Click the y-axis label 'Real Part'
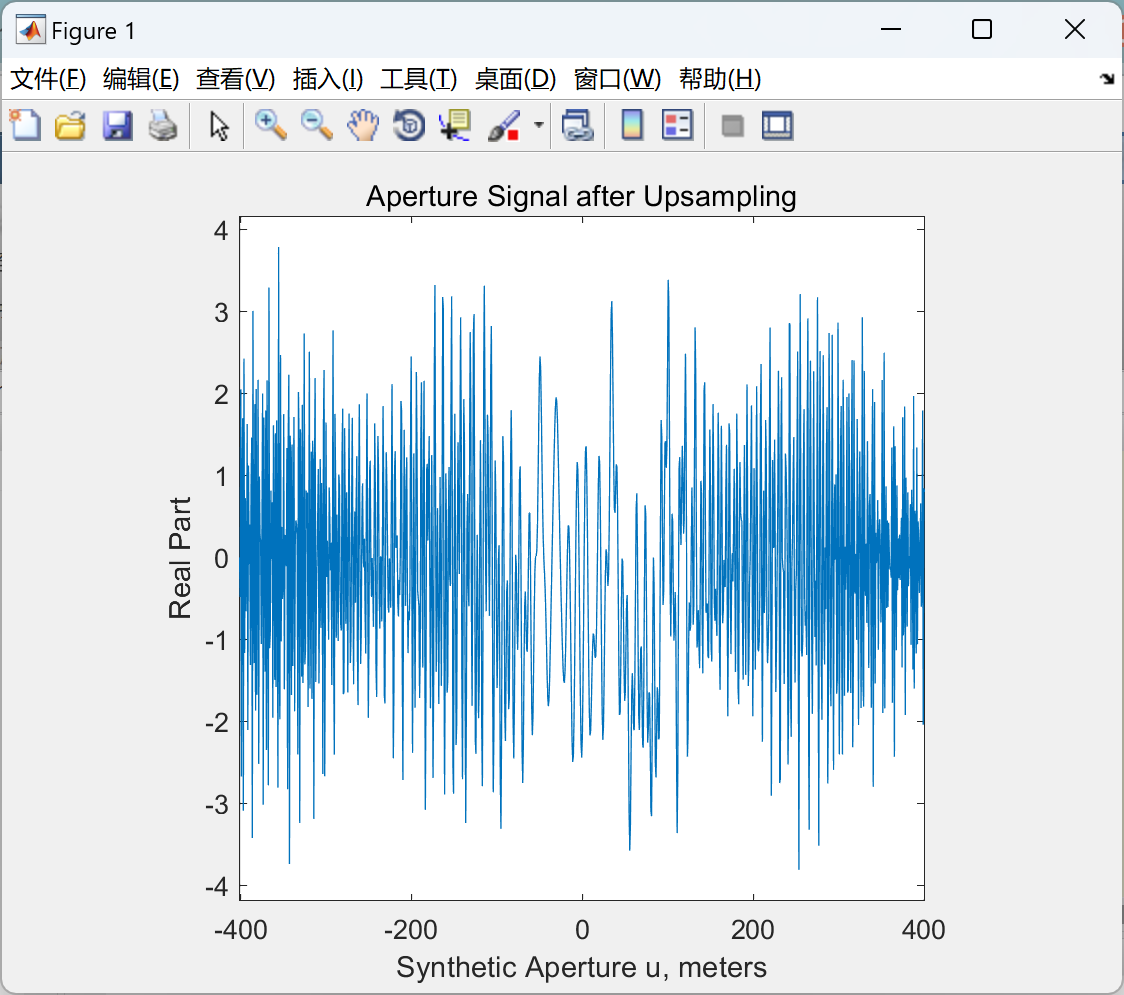 [180, 558]
